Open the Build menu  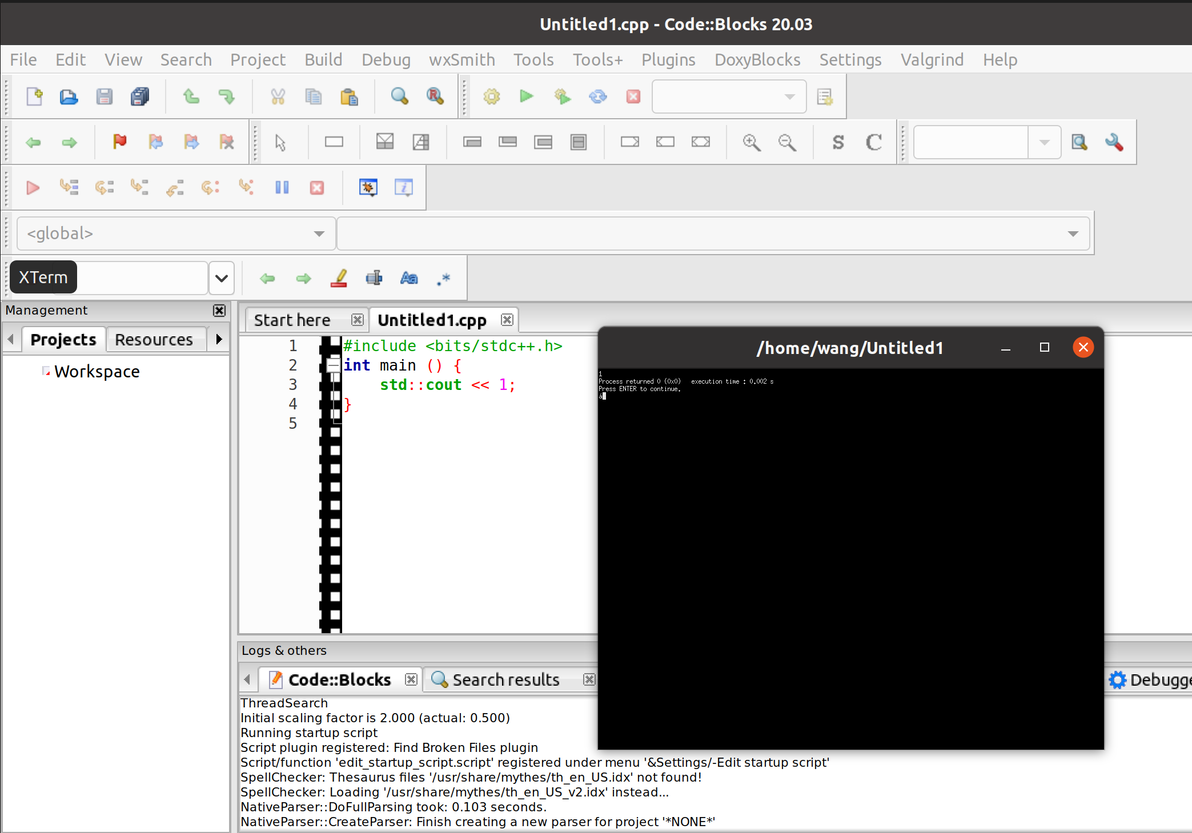coord(323,60)
